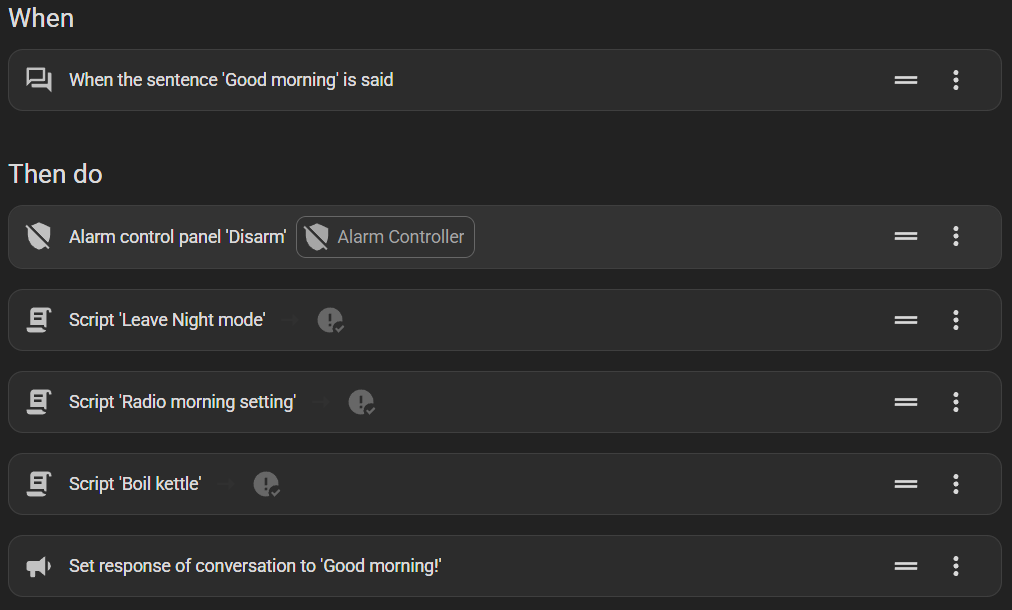The height and width of the screenshot is (610, 1012).
Task: Grab the drag handle of the sentence trigger
Action: [906, 80]
